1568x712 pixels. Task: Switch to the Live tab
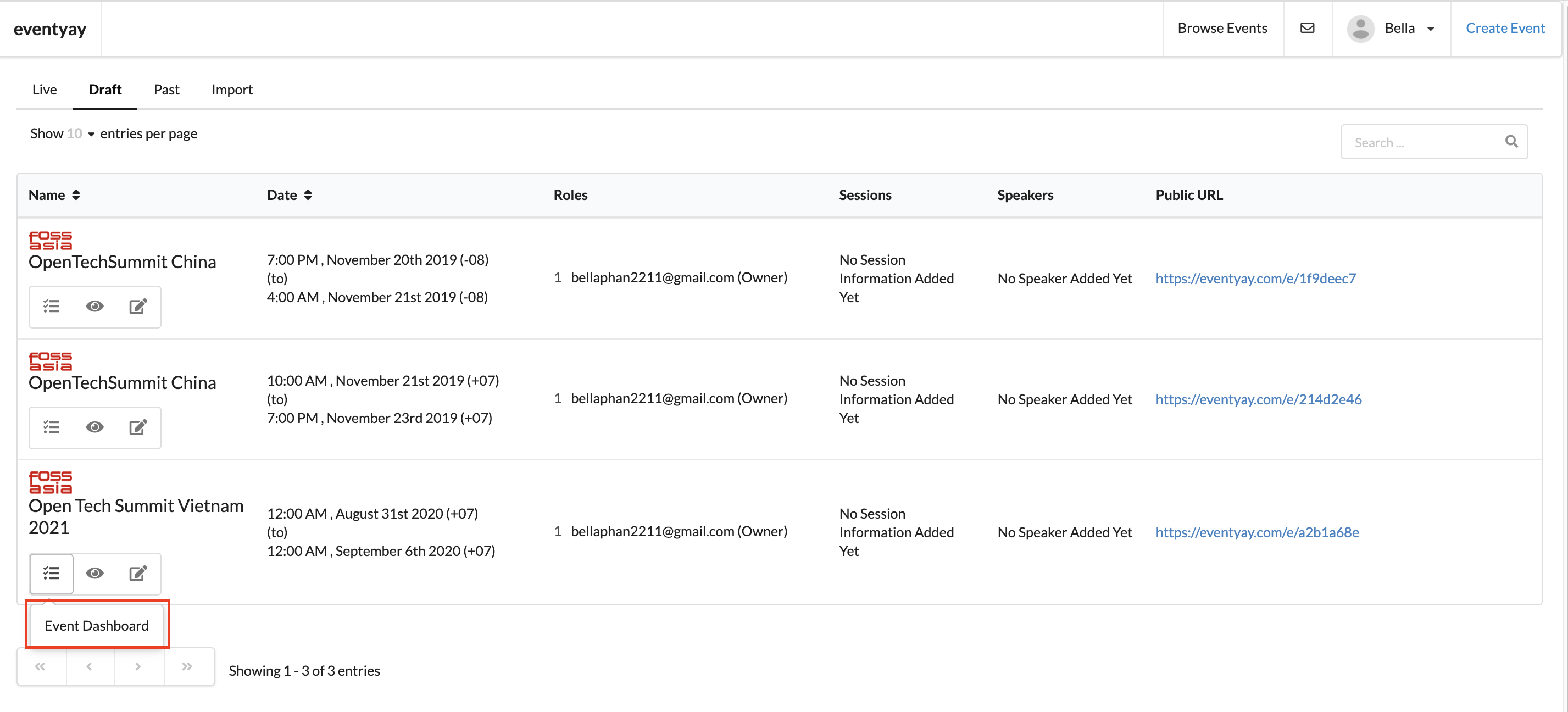(45, 90)
